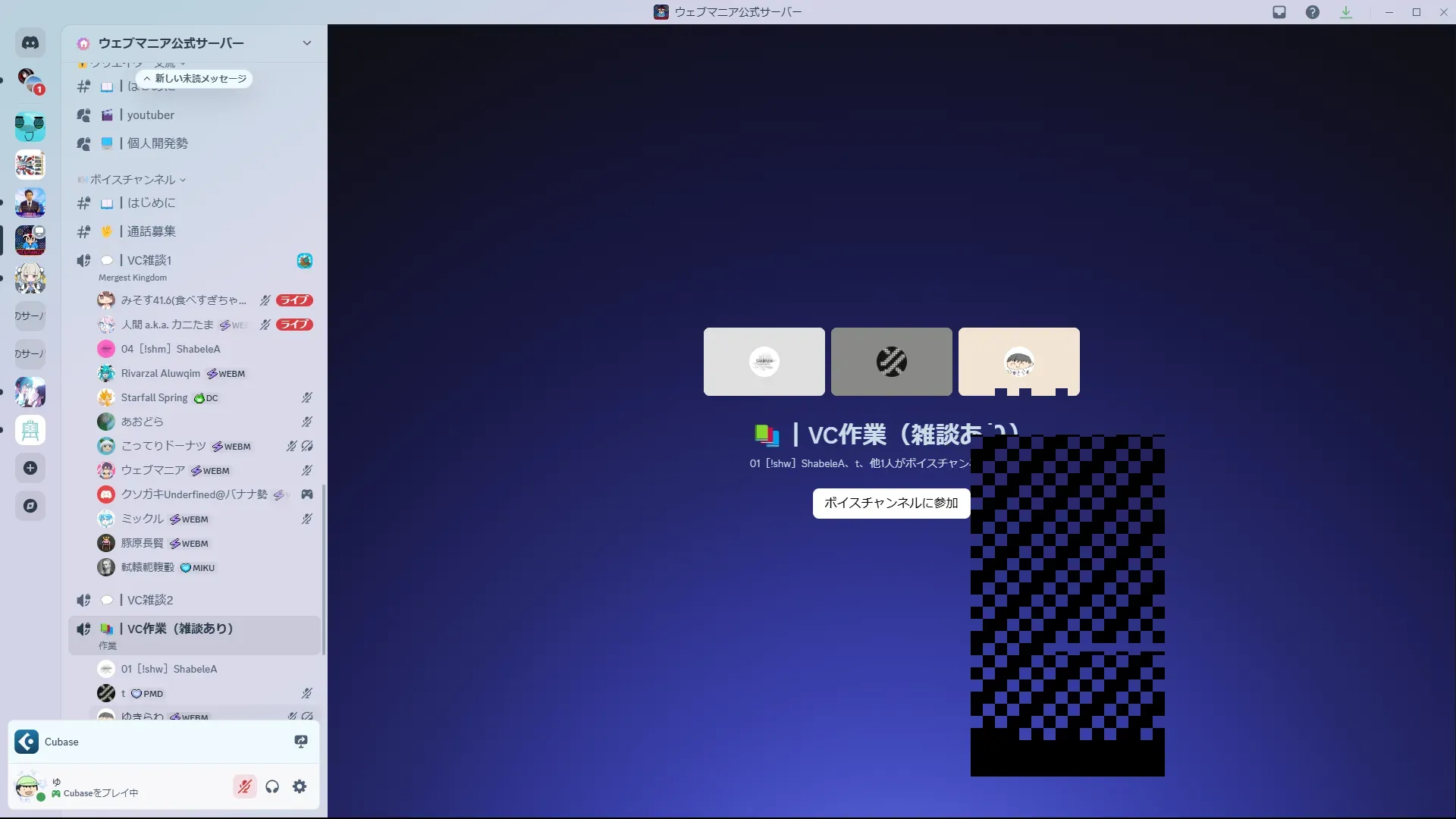Open User Settings gear icon
Screen dimensions: 1456x819
(300, 786)
